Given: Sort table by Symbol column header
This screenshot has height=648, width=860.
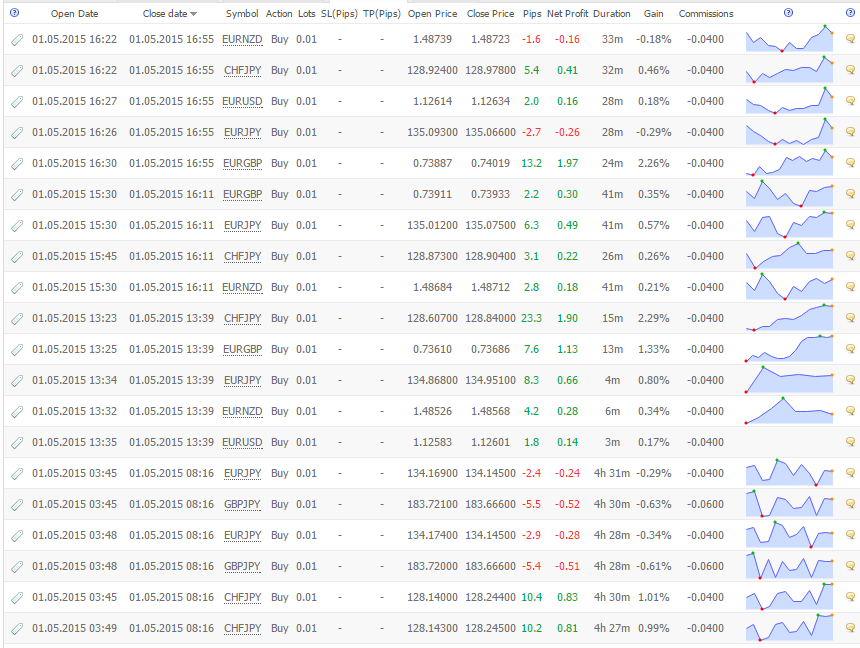Looking at the screenshot, I should 242,14.
